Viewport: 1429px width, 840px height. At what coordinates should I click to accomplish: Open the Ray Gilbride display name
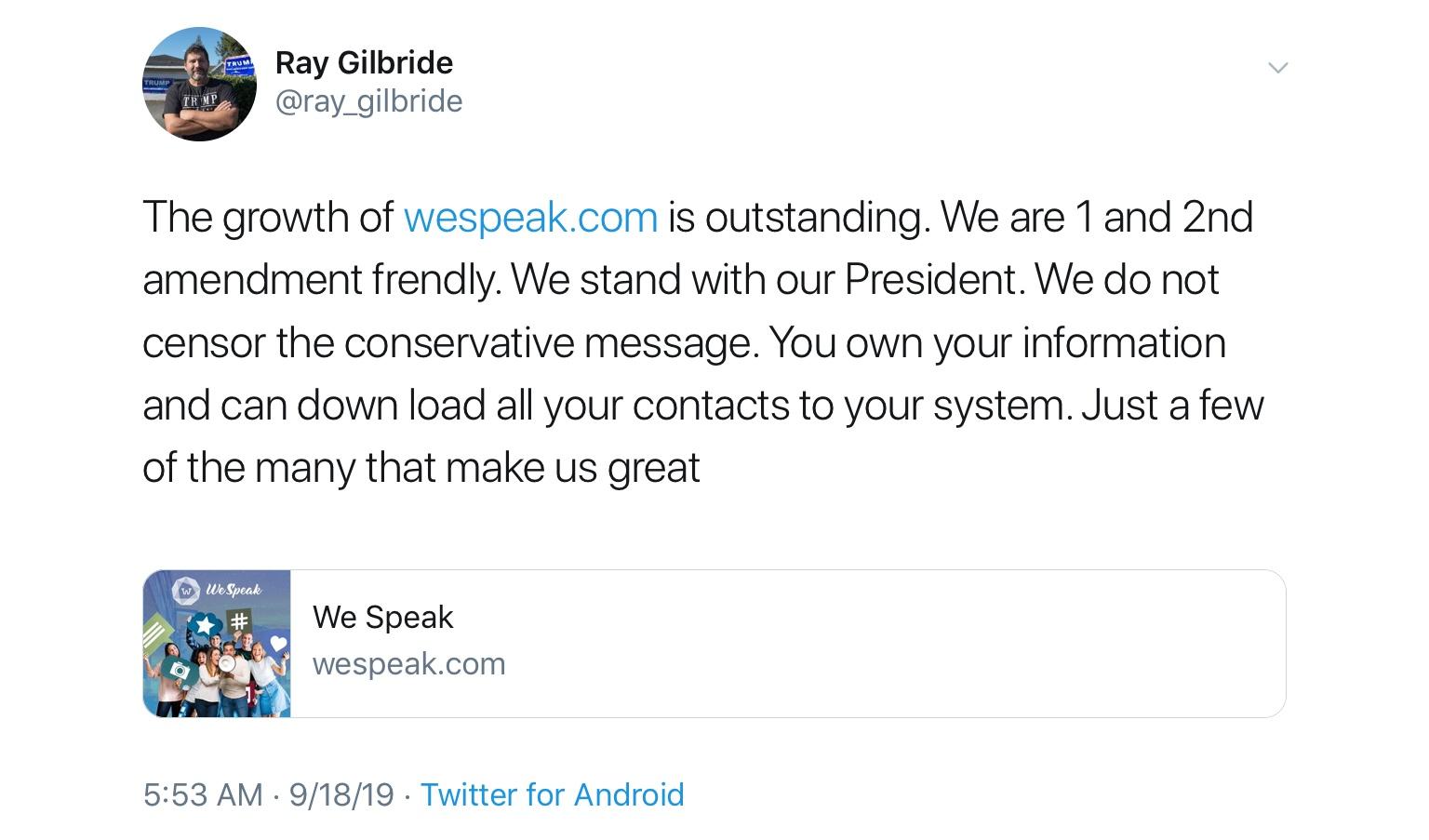[x=364, y=62]
